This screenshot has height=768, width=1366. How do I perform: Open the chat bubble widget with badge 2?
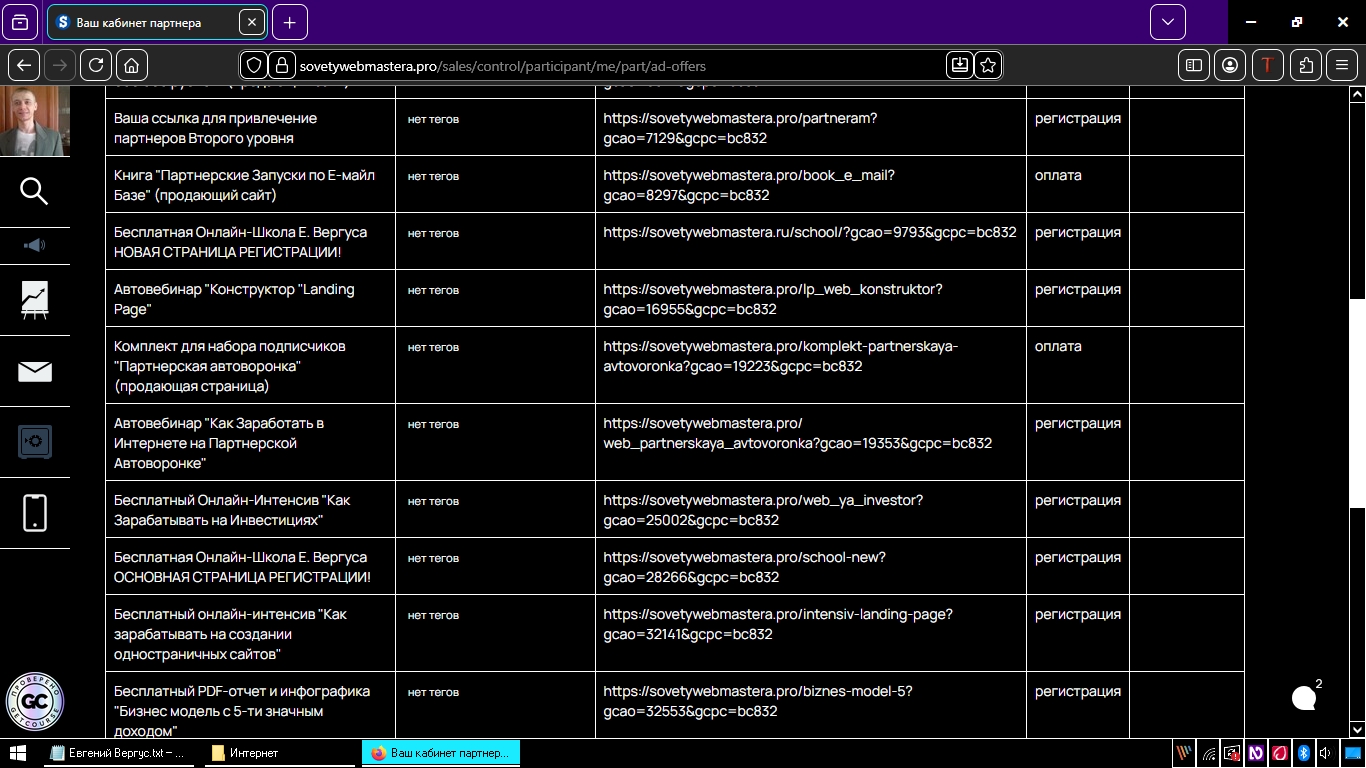[x=1304, y=698]
